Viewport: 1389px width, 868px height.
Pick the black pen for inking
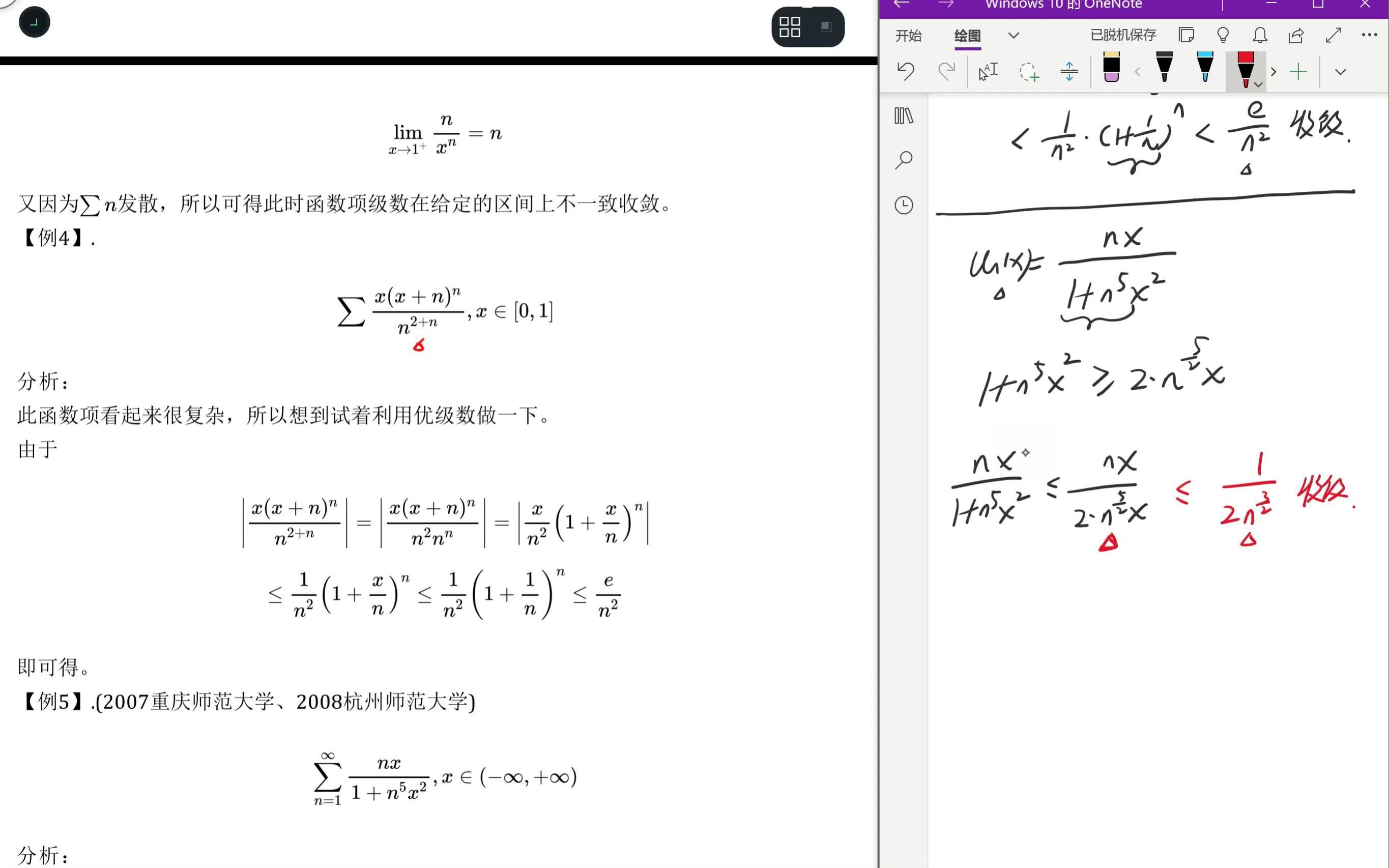click(x=1164, y=68)
